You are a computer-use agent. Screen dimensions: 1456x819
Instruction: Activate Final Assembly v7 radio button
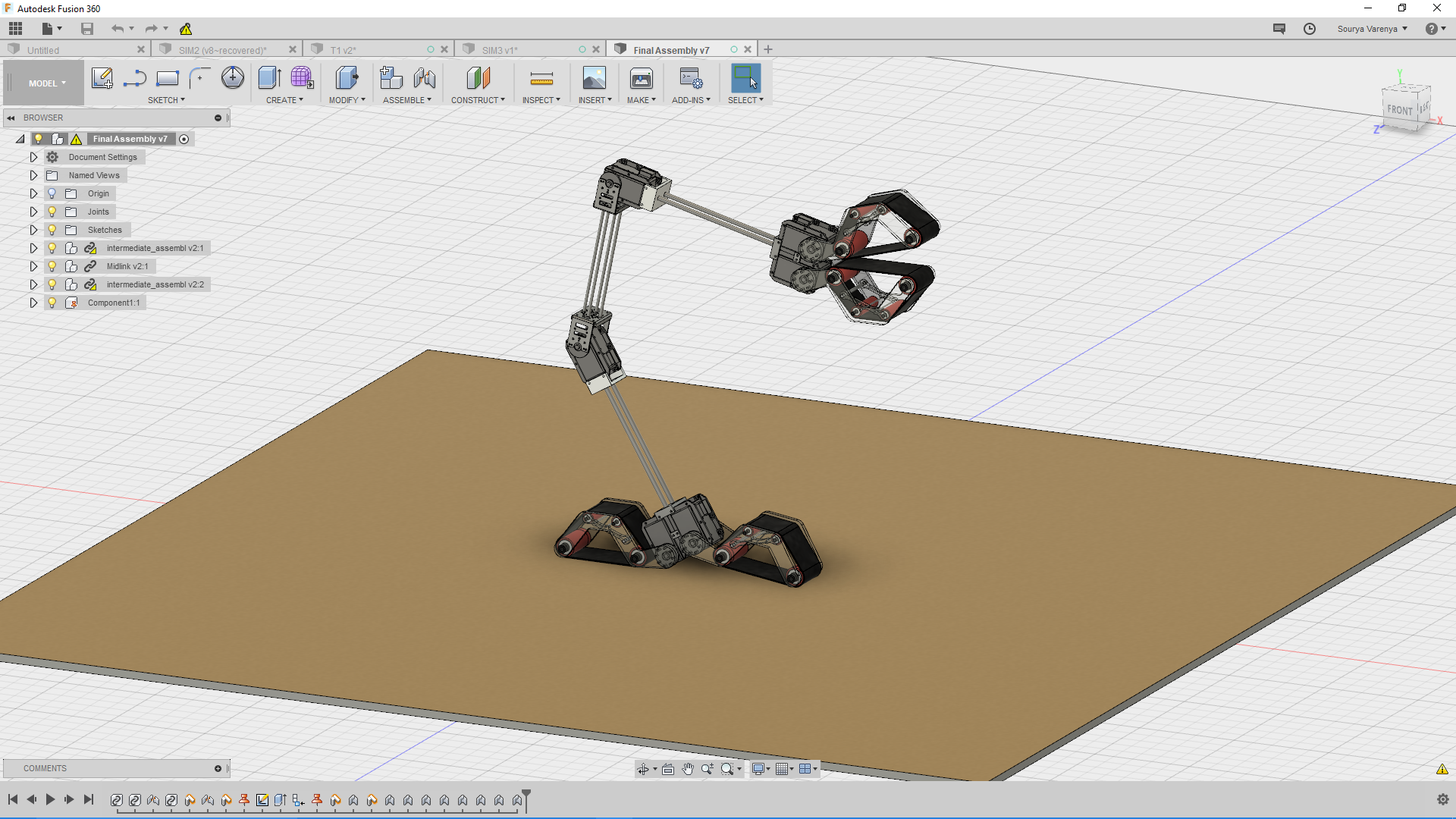(x=184, y=140)
